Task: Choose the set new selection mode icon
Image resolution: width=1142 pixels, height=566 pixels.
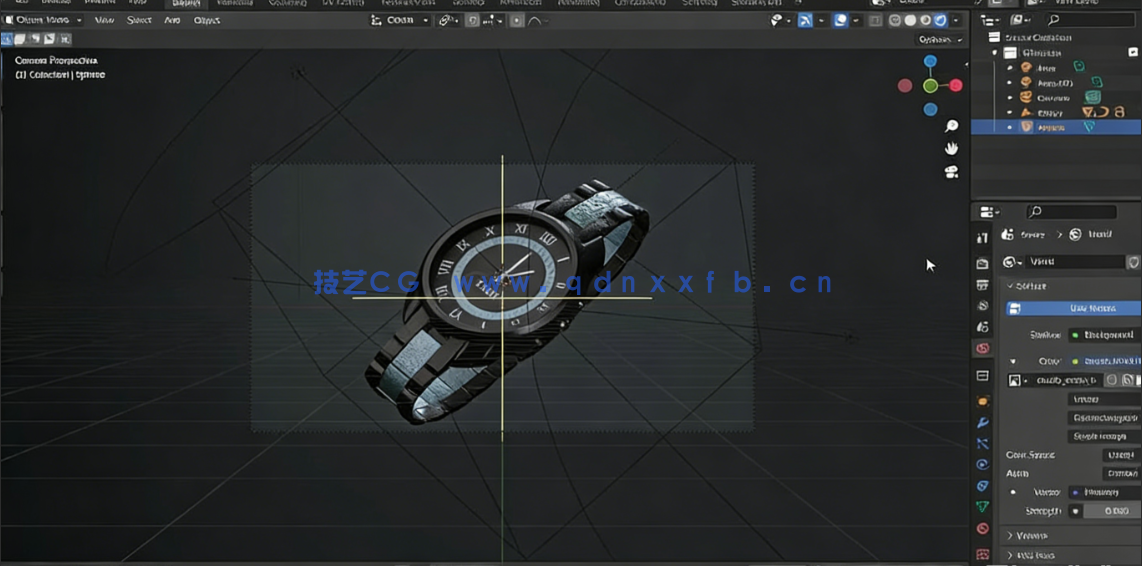Action: pyautogui.click(x=7, y=39)
